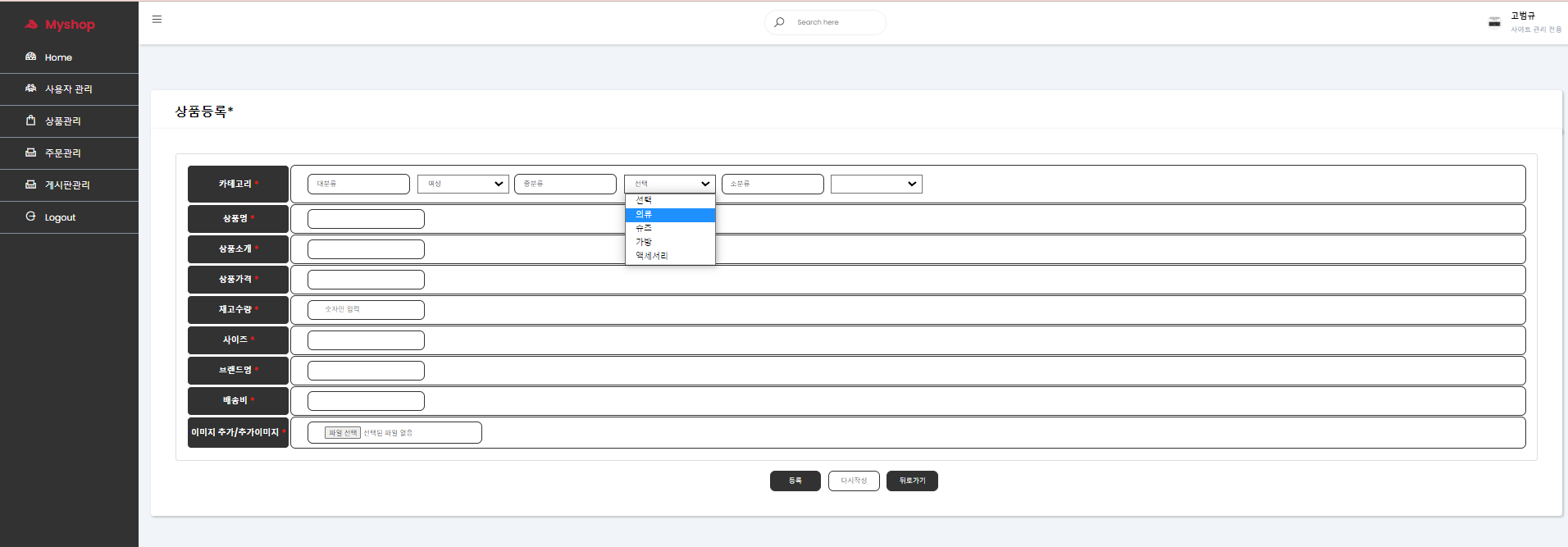Click the search magnifier icon
The image size is (1568, 547).
tap(779, 22)
